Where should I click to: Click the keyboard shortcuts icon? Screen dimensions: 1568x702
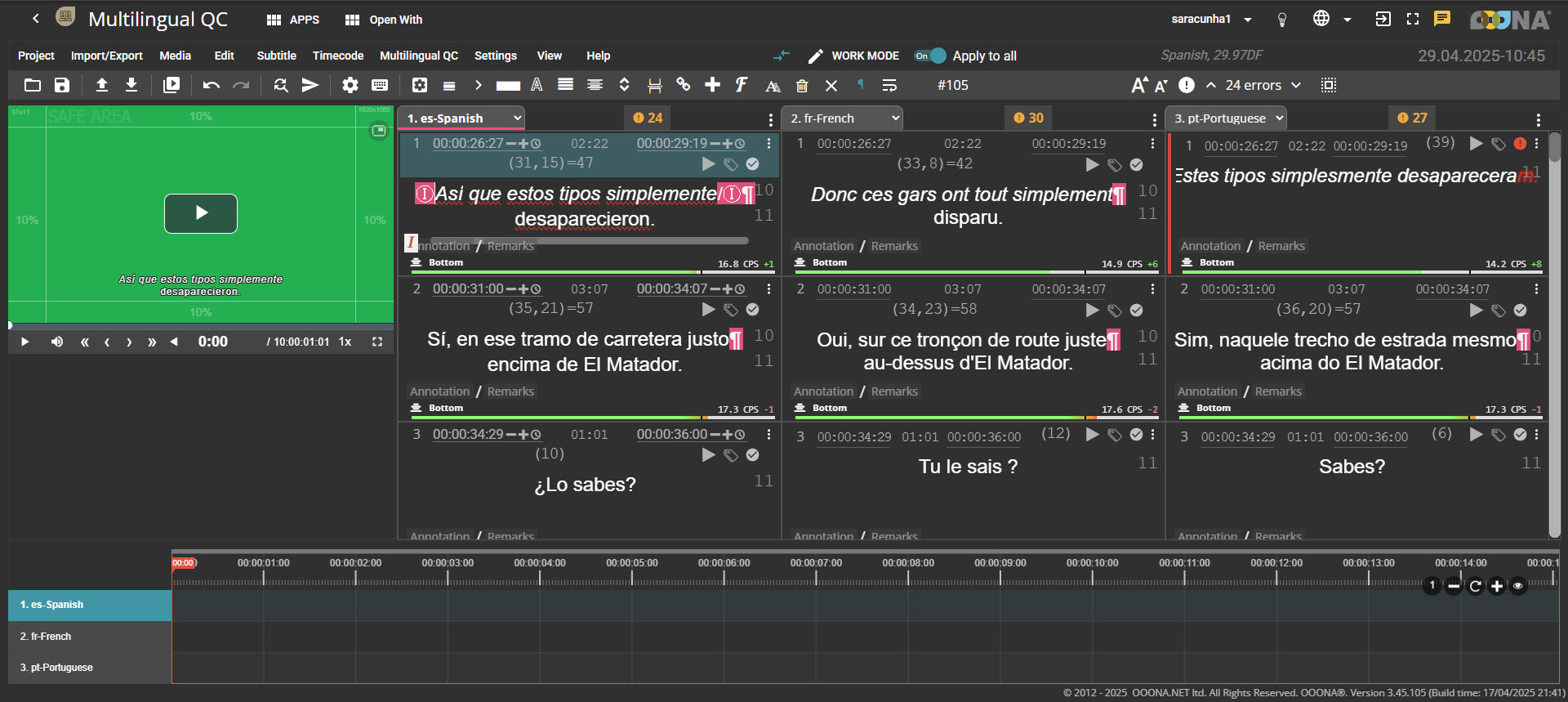pyautogui.click(x=380, y=85)
